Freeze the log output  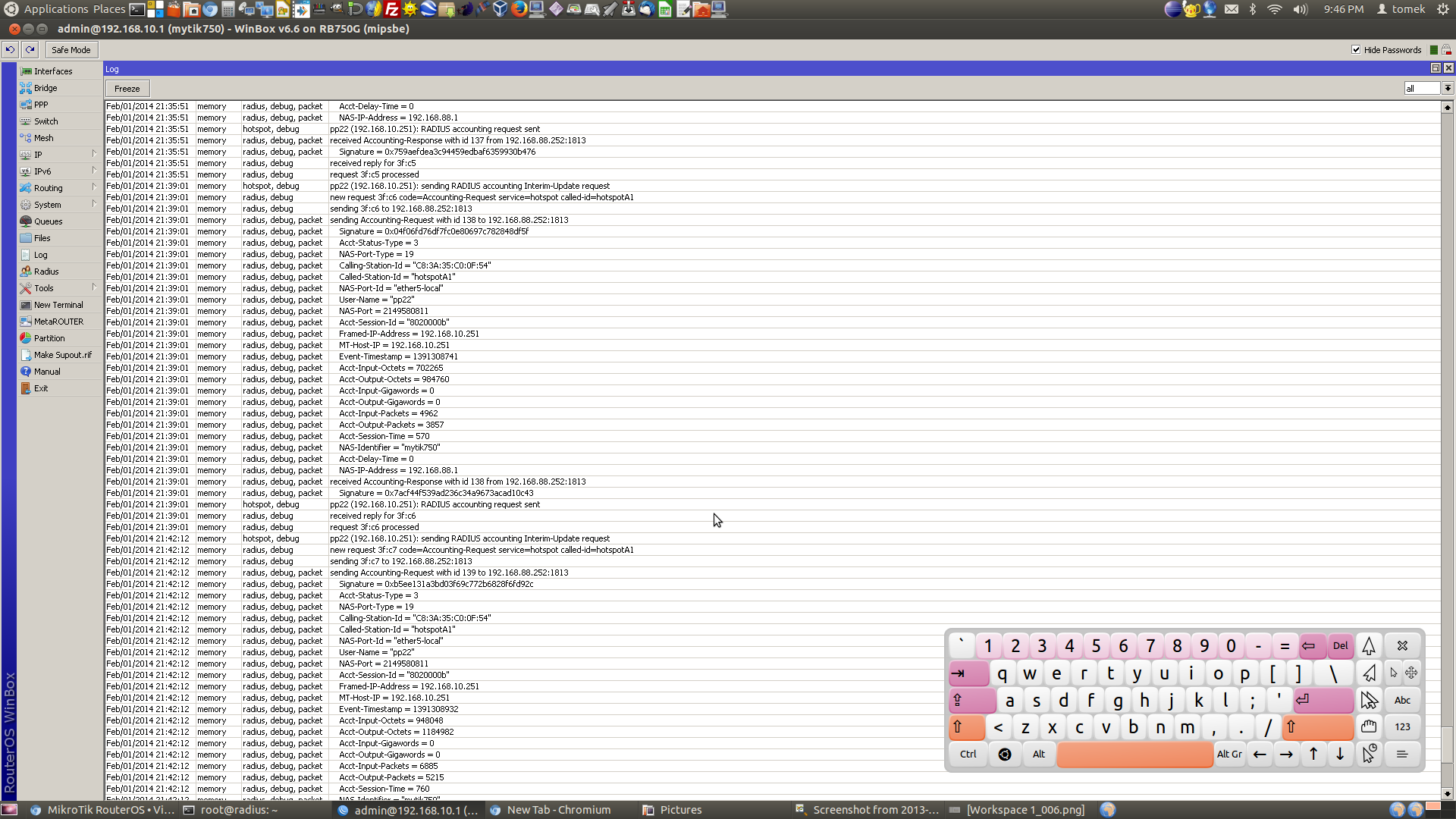(x=127, y=89)
